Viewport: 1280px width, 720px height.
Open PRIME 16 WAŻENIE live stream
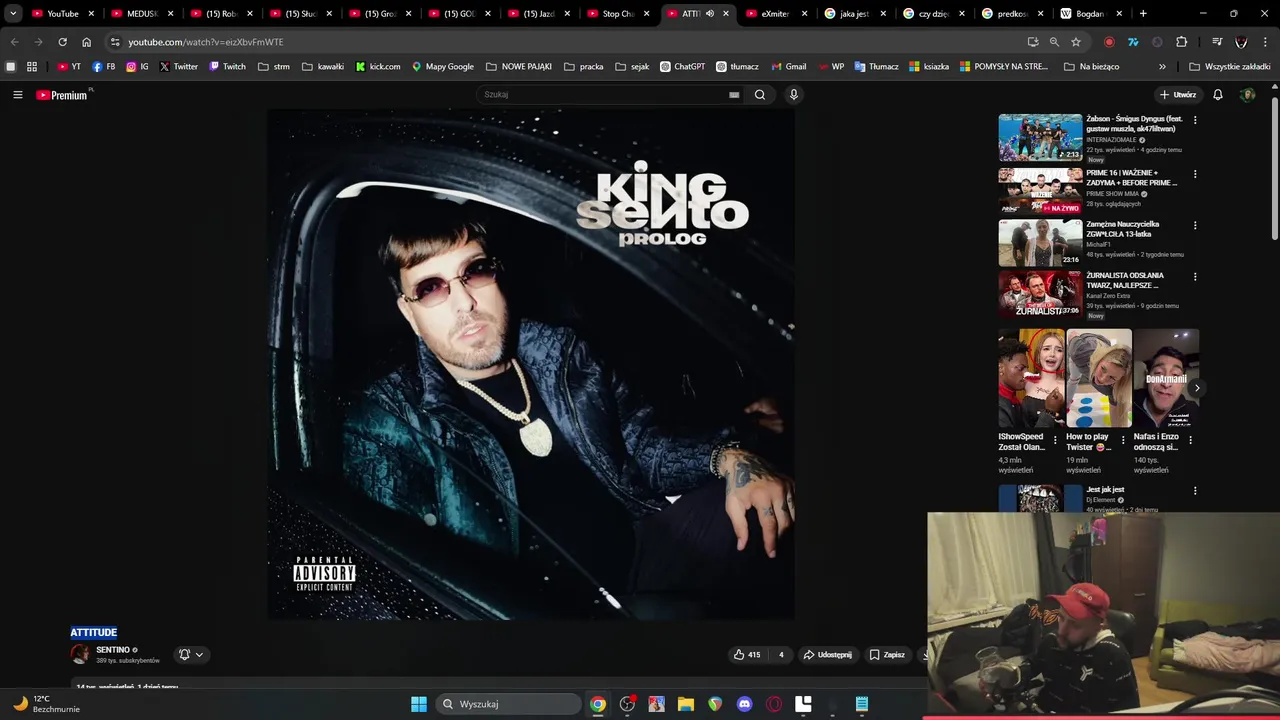(1040, 190)
